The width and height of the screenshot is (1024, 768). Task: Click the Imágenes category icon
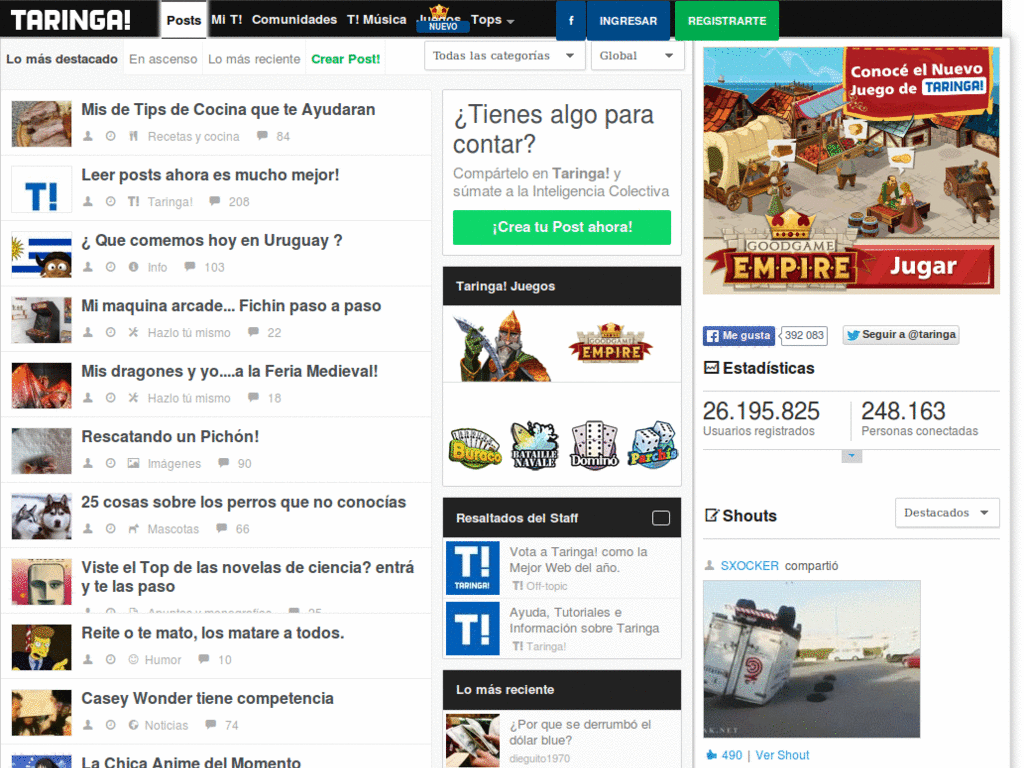point(133,463)
